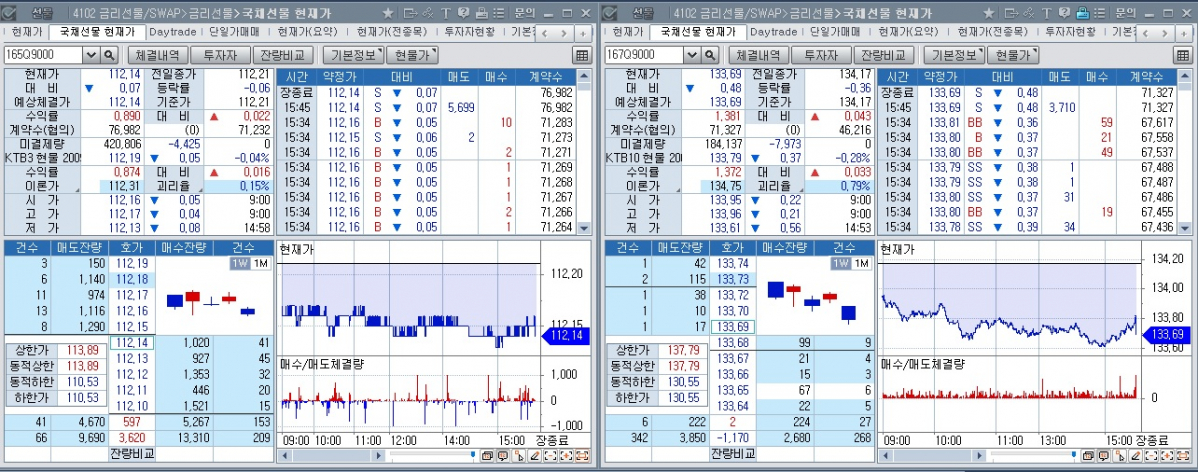Switch to the 현재가(요약) tab in left window
This screenshot has height=472, width=1198.
pos(307,32)
